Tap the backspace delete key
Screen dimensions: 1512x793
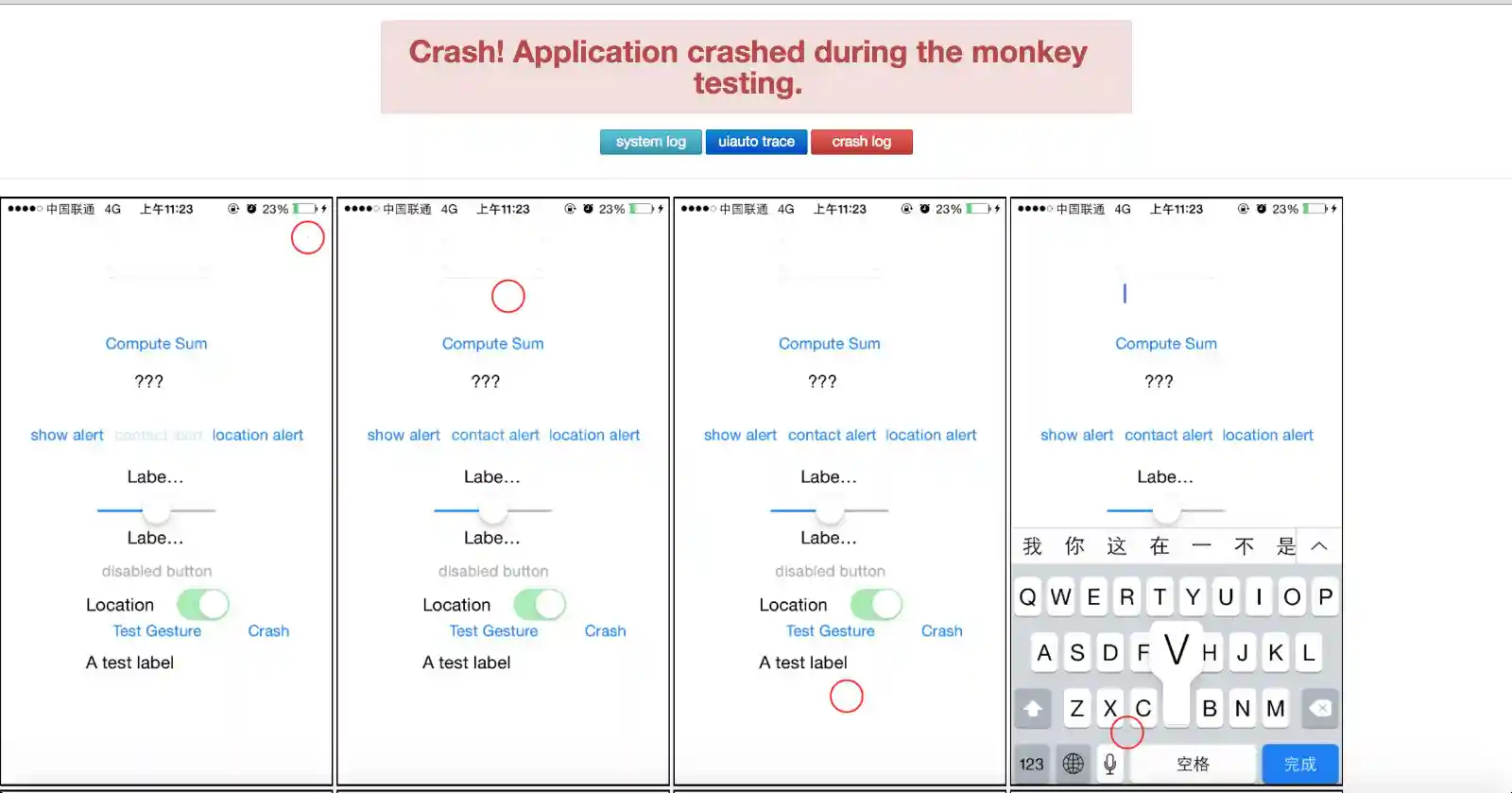click(x=1320, y=708)
